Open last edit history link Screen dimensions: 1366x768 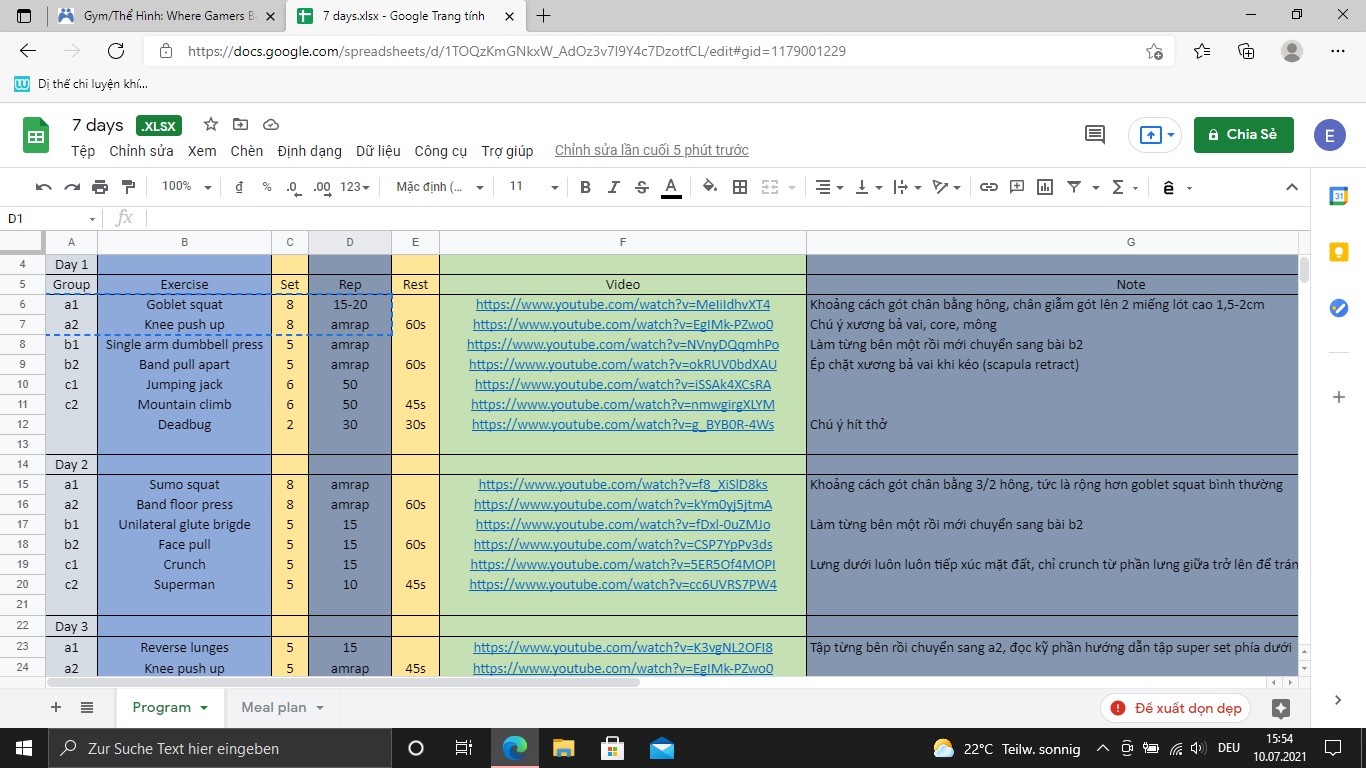(x=651, y=150)
